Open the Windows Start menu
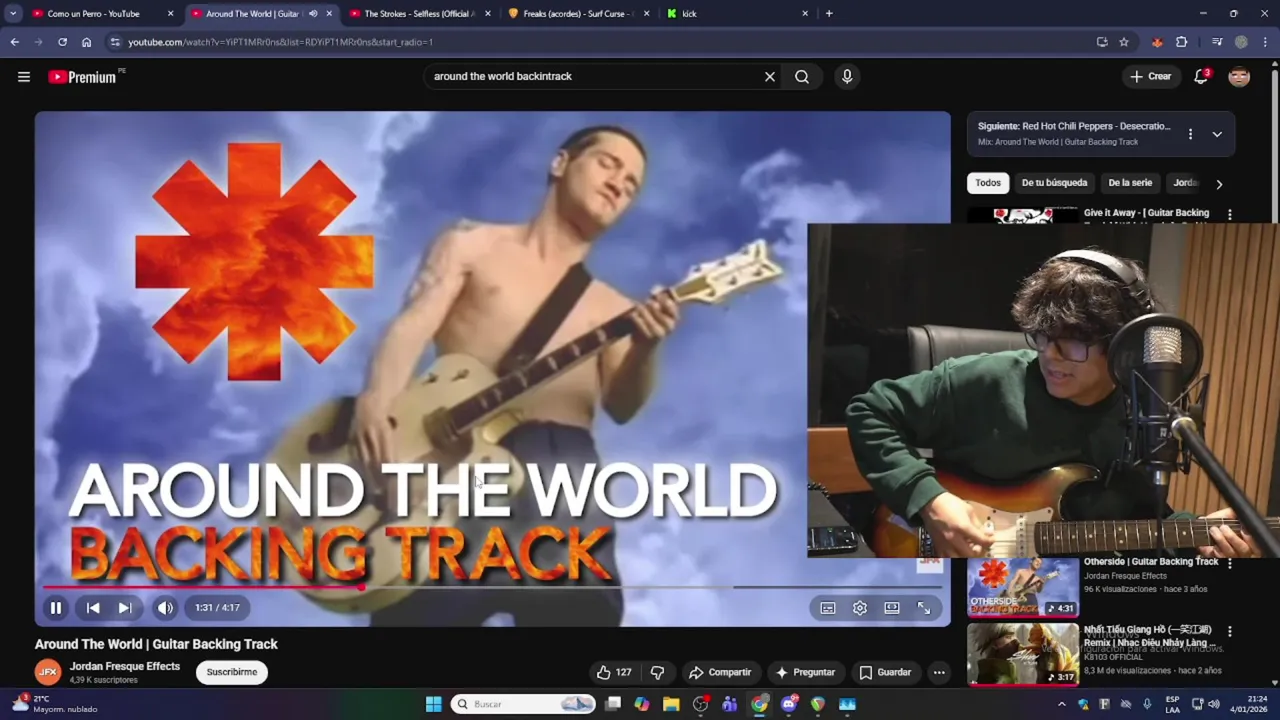Screen dimensions: 1280x720 tap(434, 704)
